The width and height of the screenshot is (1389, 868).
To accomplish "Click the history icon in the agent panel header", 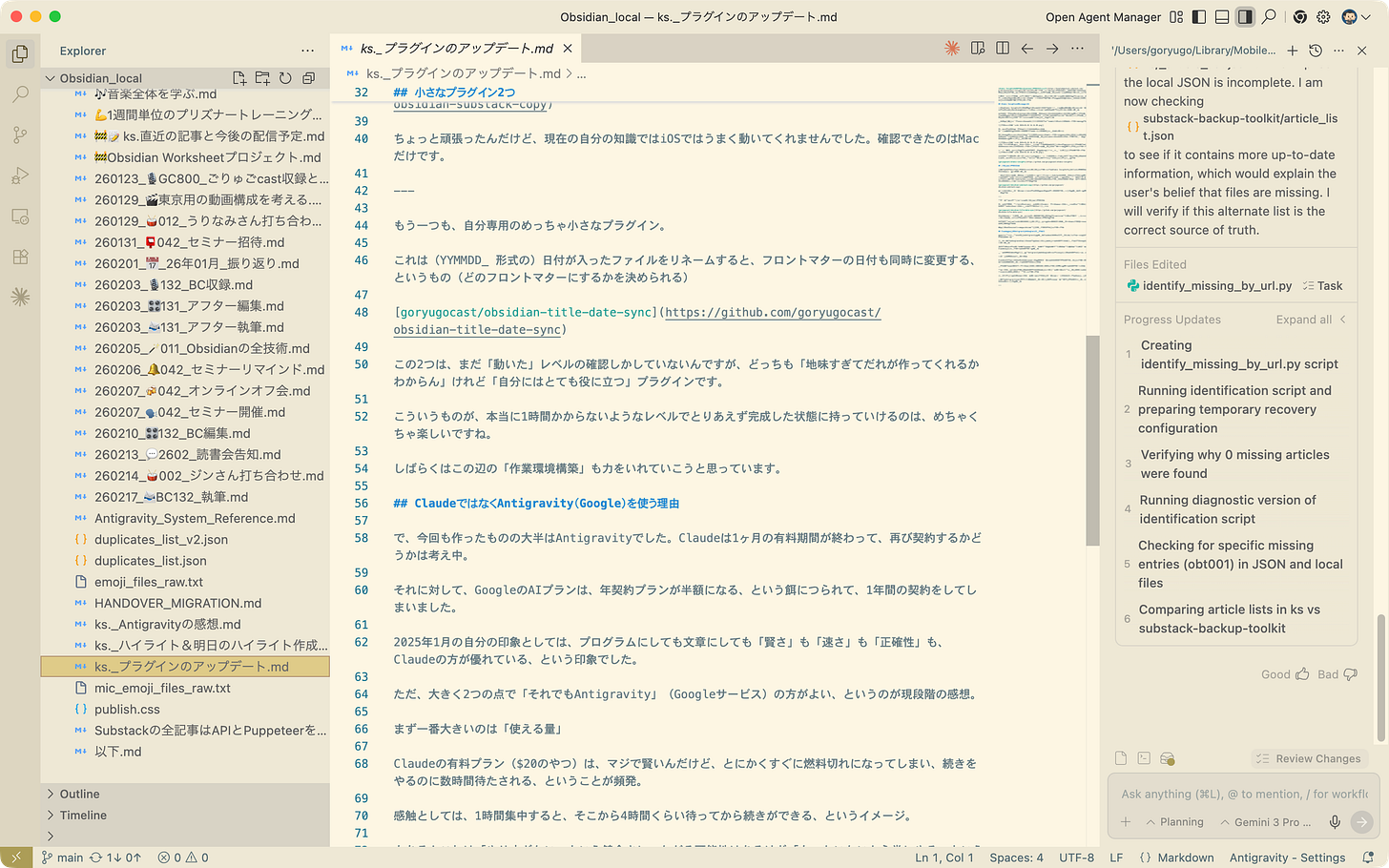I will pyautogui.click(x=1314, y=50).
